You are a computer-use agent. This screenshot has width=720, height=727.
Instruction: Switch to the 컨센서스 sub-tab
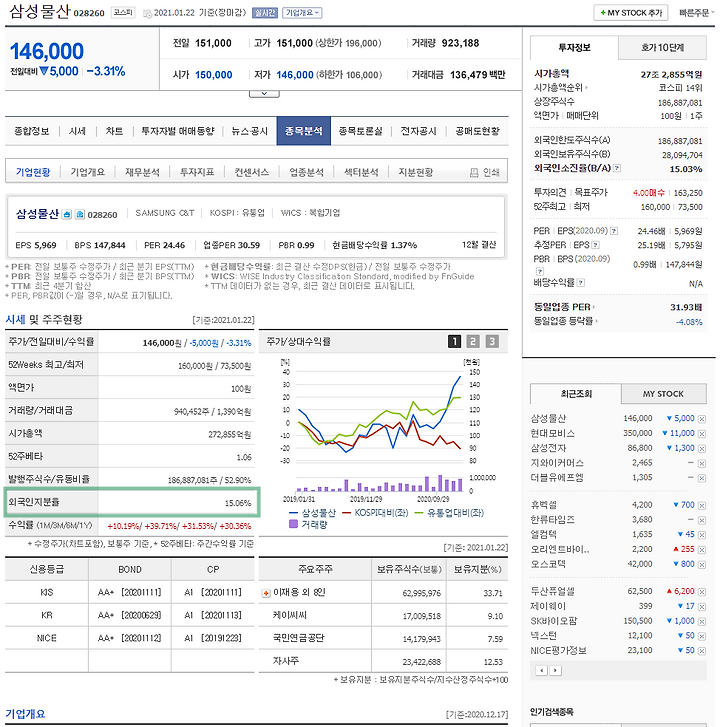tap(252, 172)
